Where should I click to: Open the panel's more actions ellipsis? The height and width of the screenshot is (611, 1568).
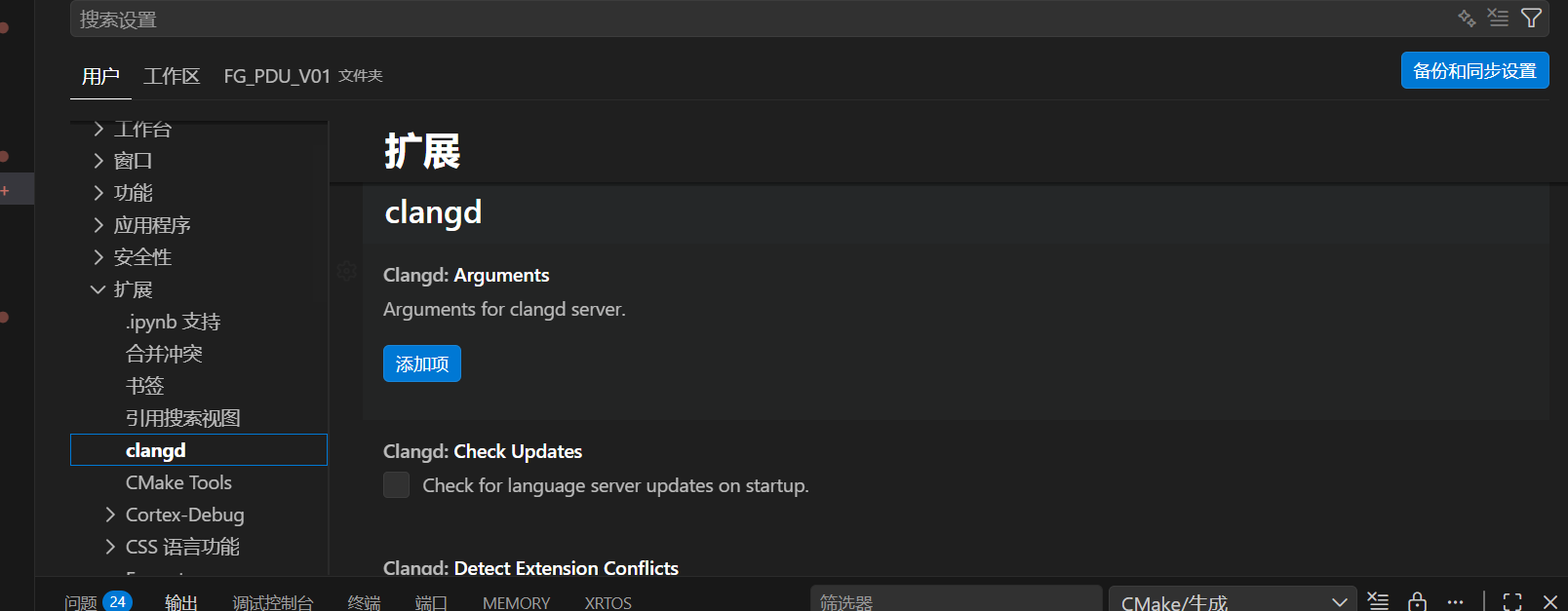(x=1455, y=601)
